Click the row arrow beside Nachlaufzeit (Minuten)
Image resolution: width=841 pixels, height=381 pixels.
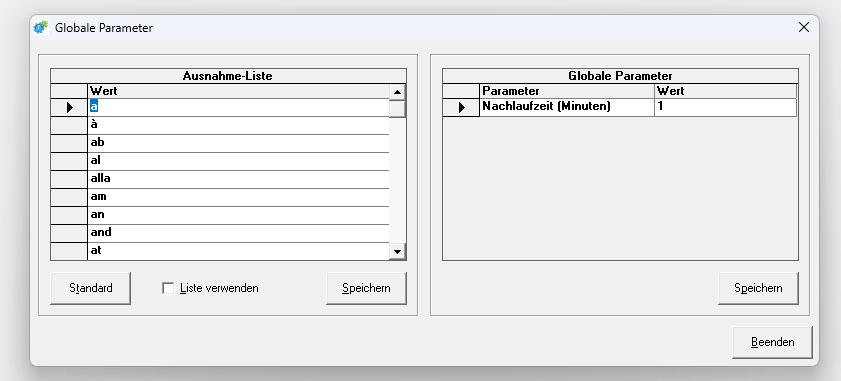pyautogui.click(x=461, y=107)
